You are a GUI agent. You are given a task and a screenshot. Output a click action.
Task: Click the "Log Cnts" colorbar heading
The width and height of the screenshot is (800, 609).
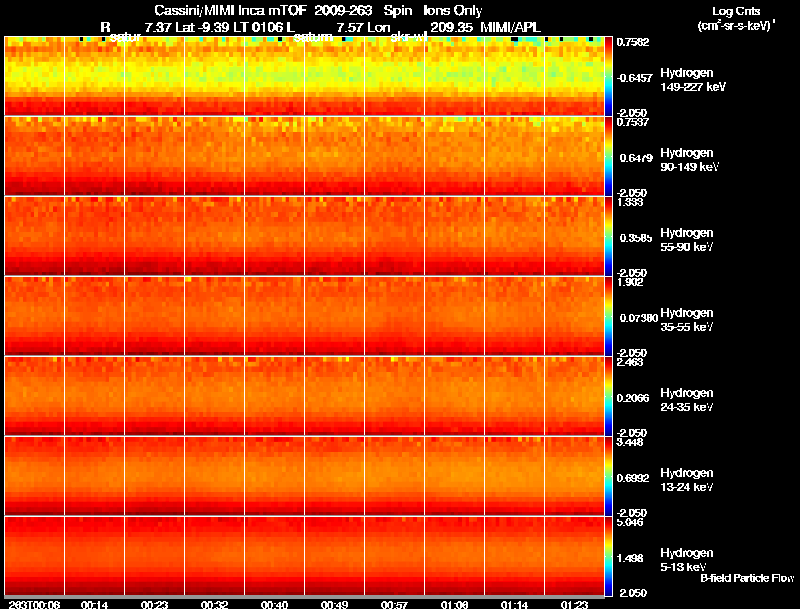point(736,11)
